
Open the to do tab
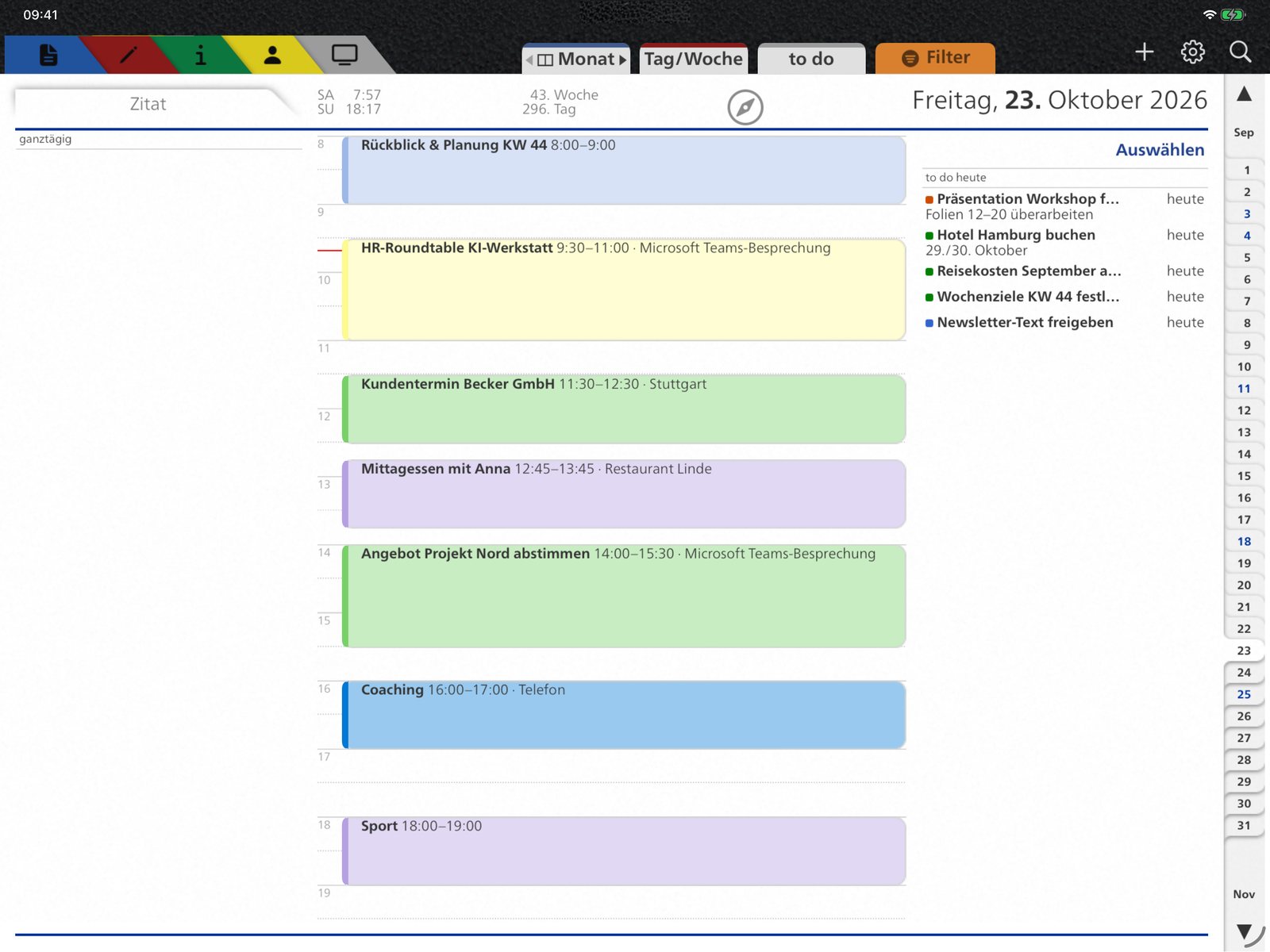coord(811,59)
